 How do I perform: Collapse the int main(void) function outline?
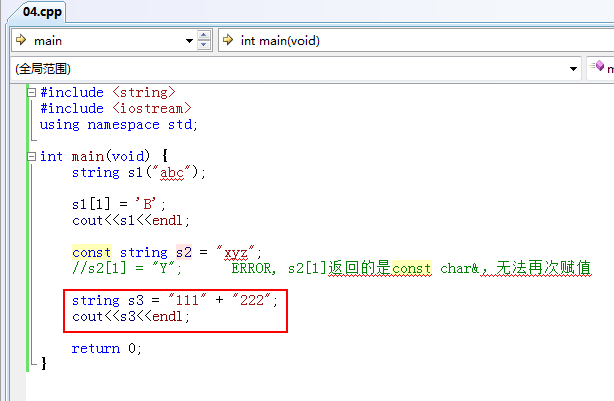point(31,157)
